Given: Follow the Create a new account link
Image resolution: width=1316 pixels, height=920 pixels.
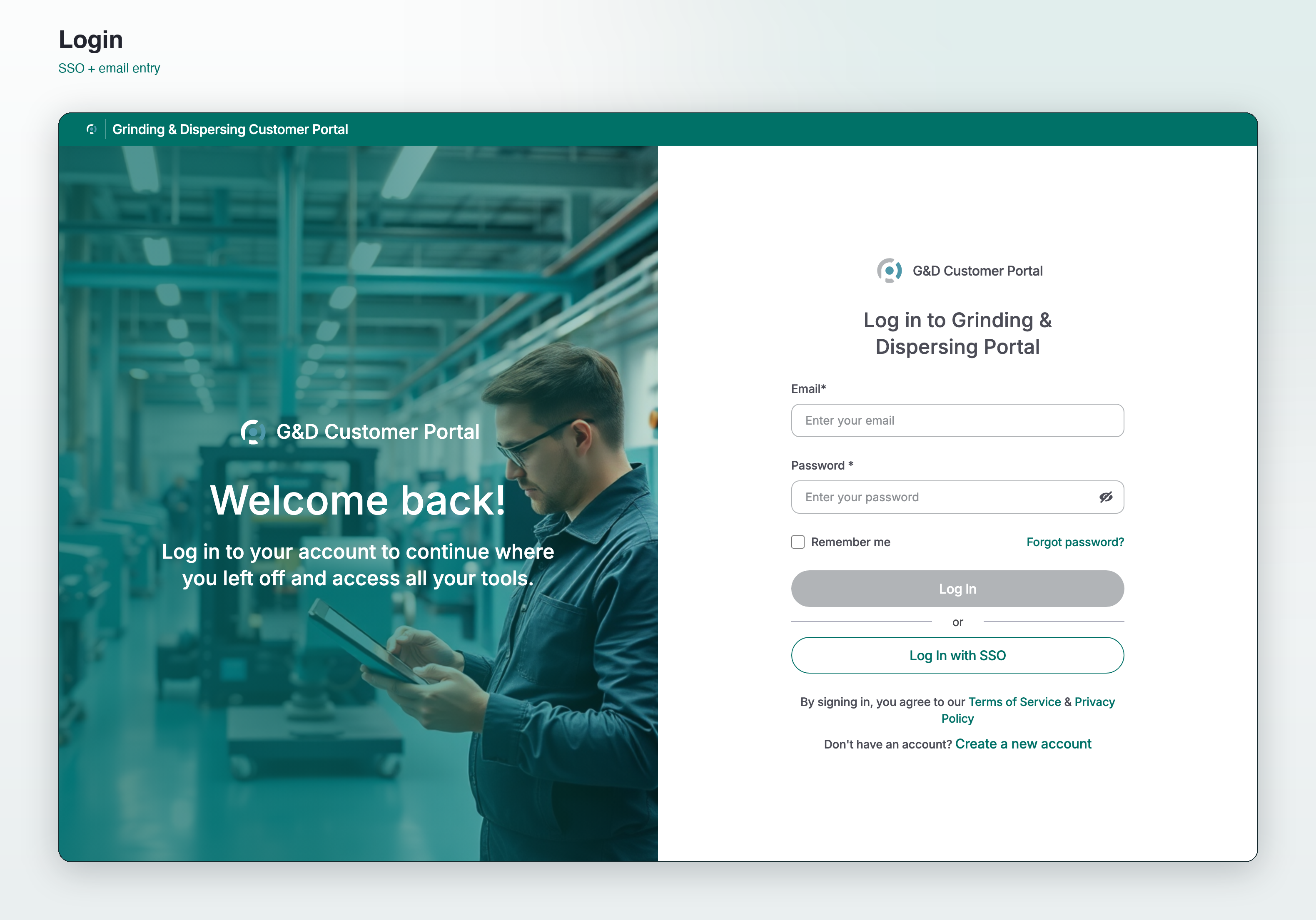Looking at the screenshot, I should click(1023, 744).
